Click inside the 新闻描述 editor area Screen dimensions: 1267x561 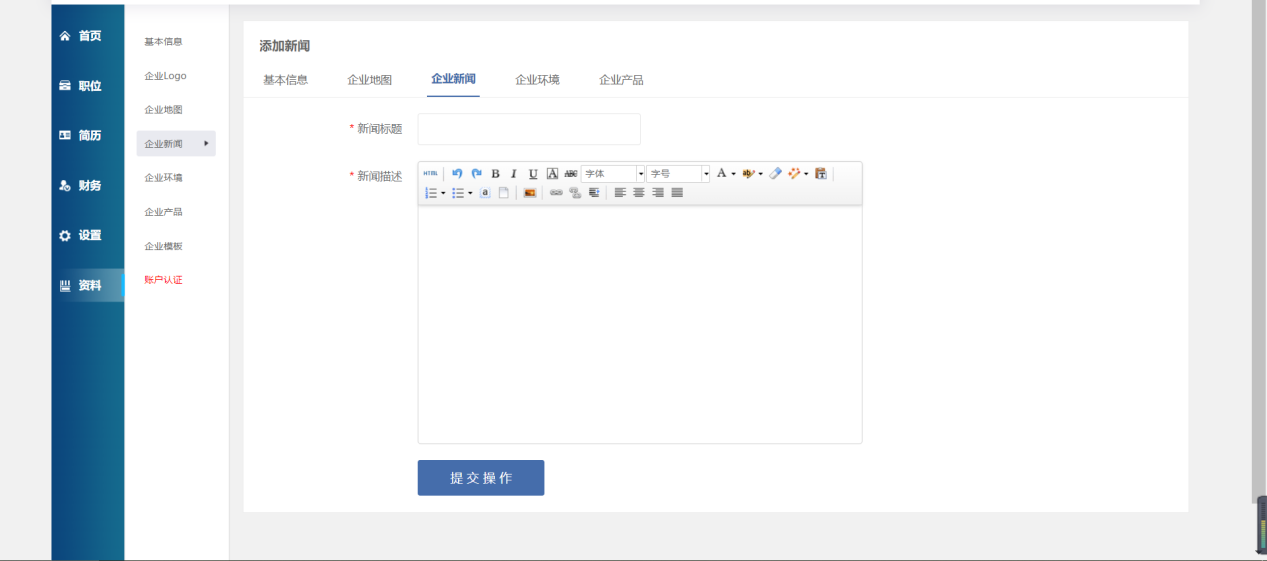(640, 324)
